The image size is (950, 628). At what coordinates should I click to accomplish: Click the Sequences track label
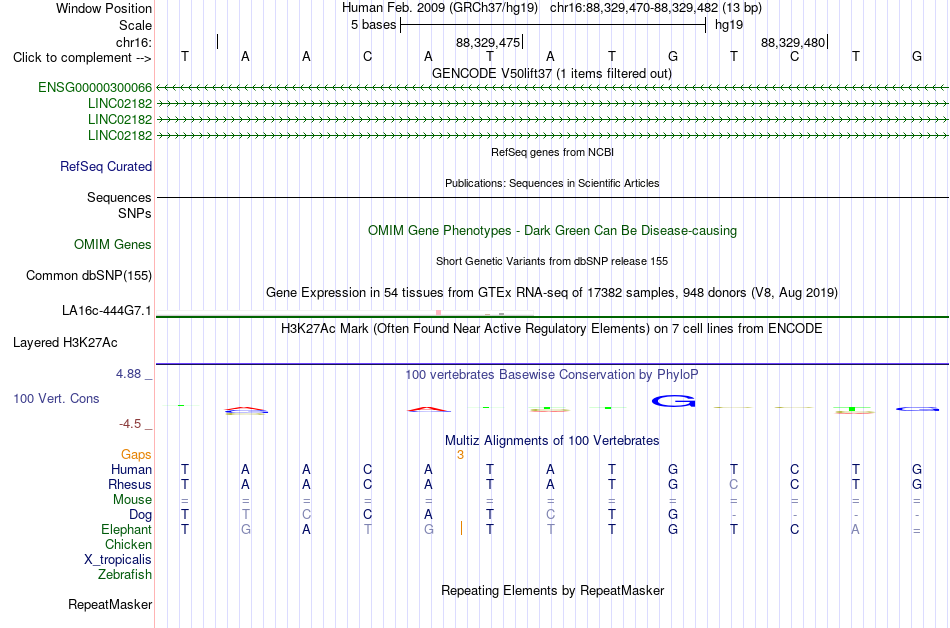pyautogui.click(x=119, y=197)
